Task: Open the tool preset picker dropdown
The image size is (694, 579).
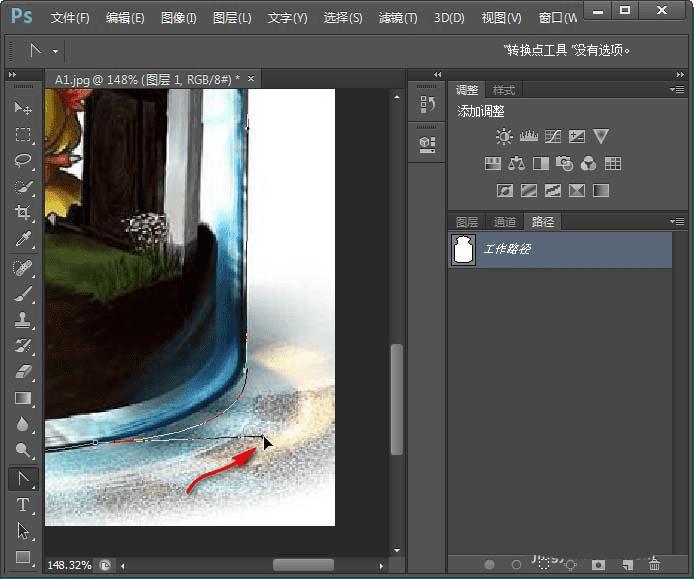Action: tap(55, 51)
